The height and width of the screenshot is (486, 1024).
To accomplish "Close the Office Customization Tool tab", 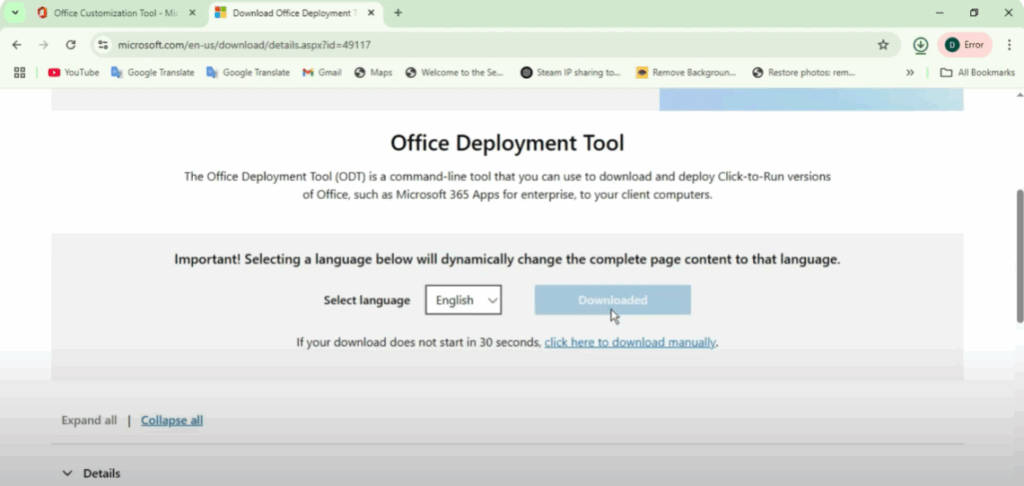I will click(192, 13).
